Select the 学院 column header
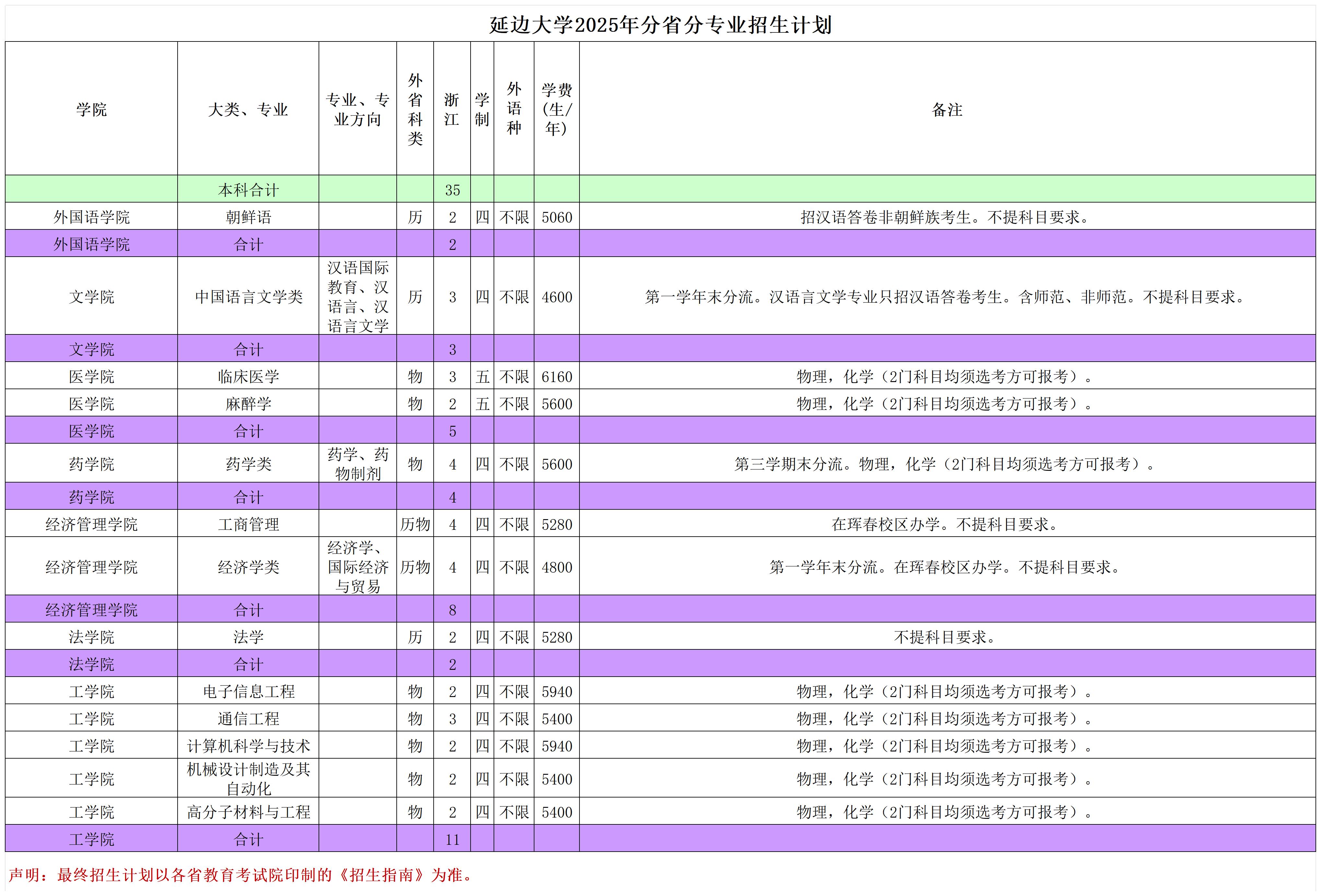The width and height of the screenshot is (1321, 896). [x=91, y=109]
